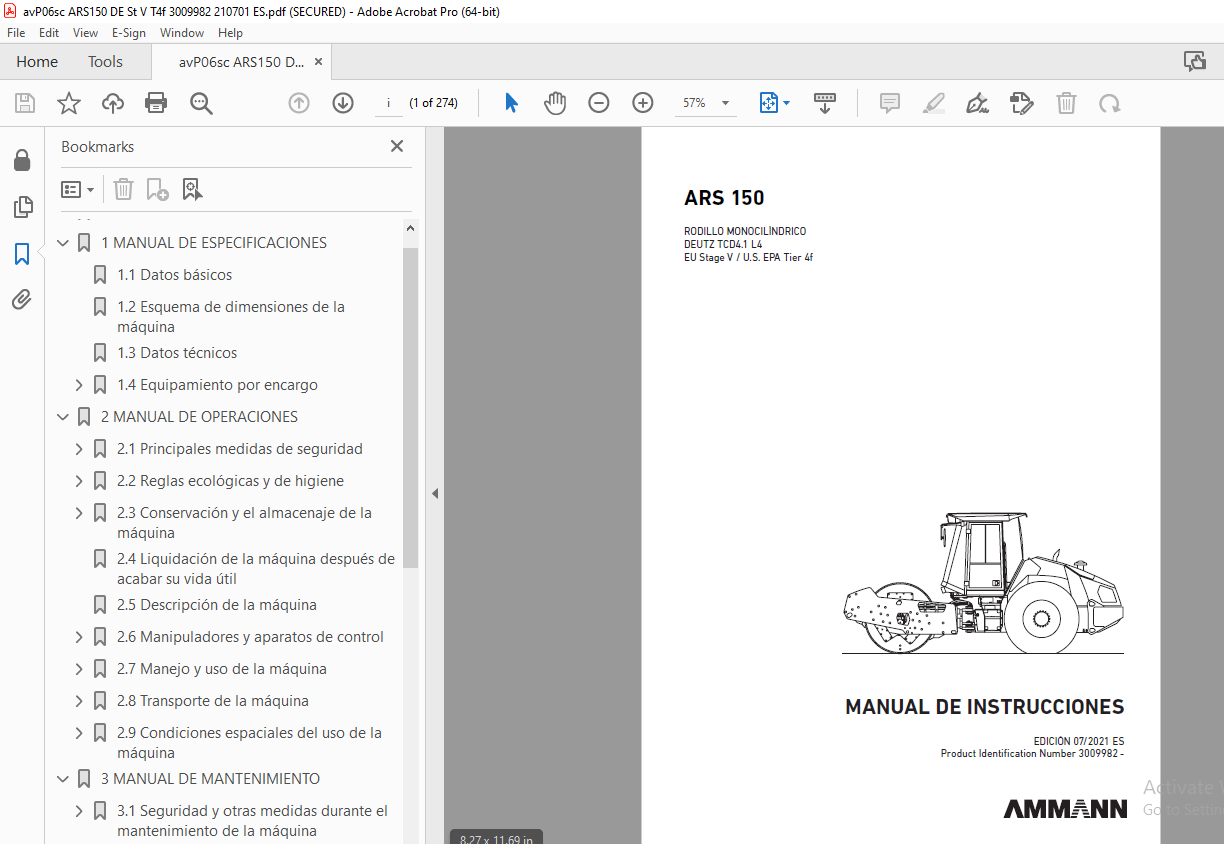Expand 1.4 Equipamiento por encargo bookmark
The image size is (1224, 844).
click(79, 385)
